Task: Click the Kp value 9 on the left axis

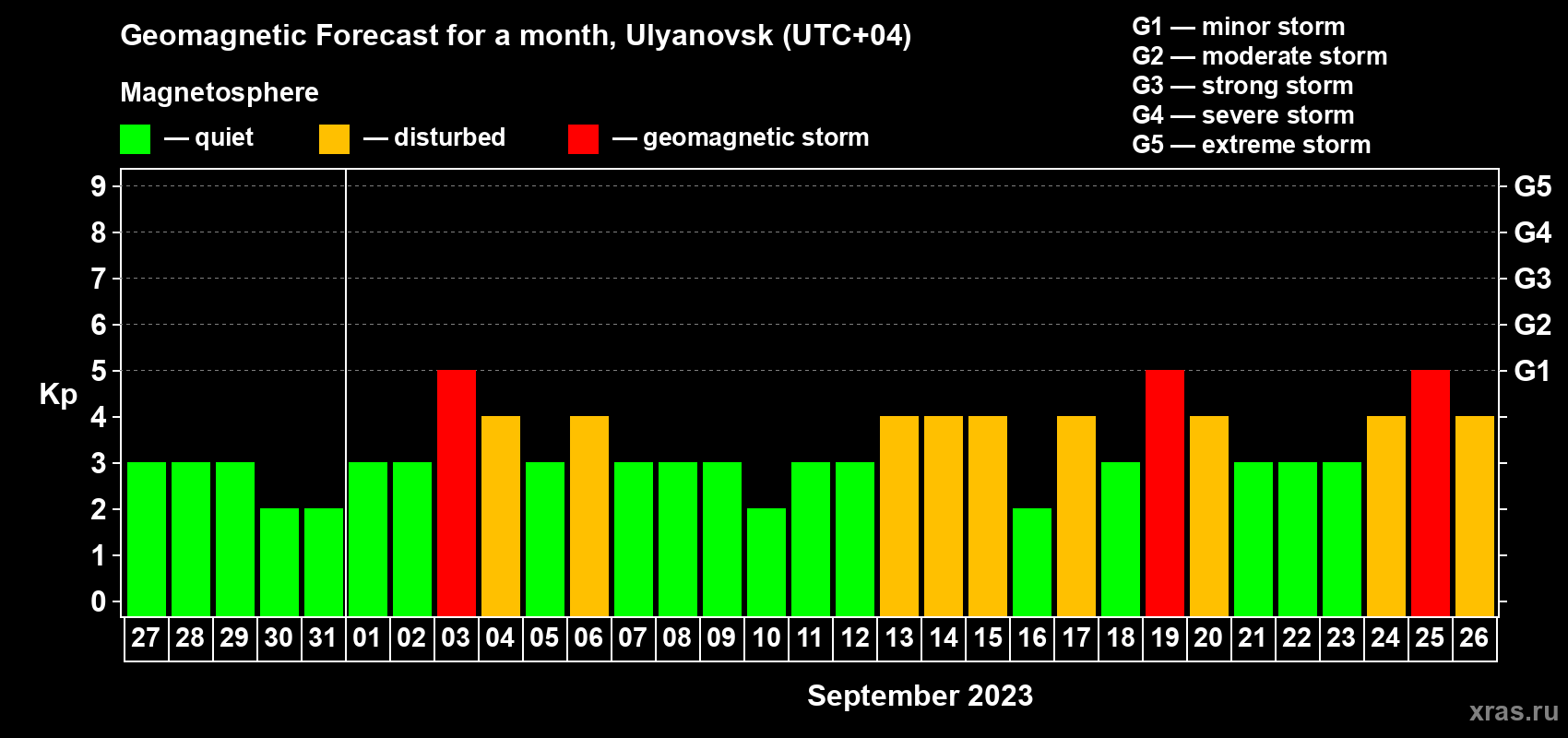Action: click(x=99, y=186)
